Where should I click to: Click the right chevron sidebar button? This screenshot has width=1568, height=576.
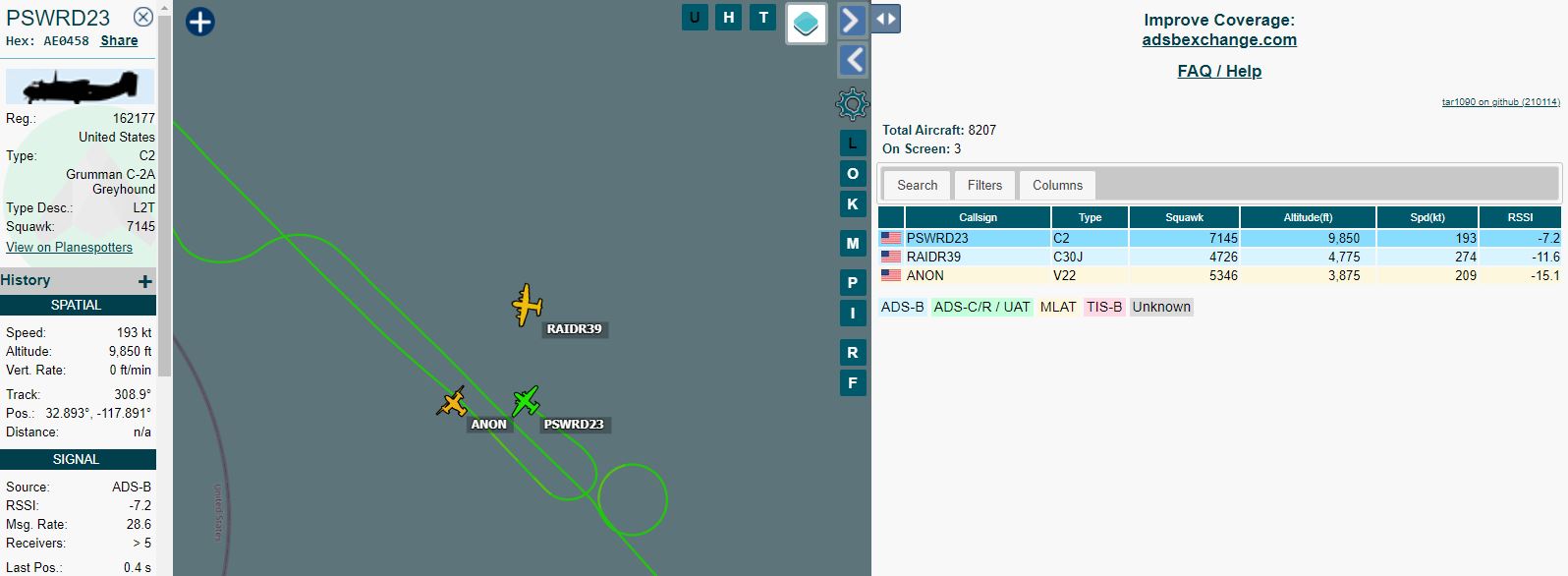[852, 20]
